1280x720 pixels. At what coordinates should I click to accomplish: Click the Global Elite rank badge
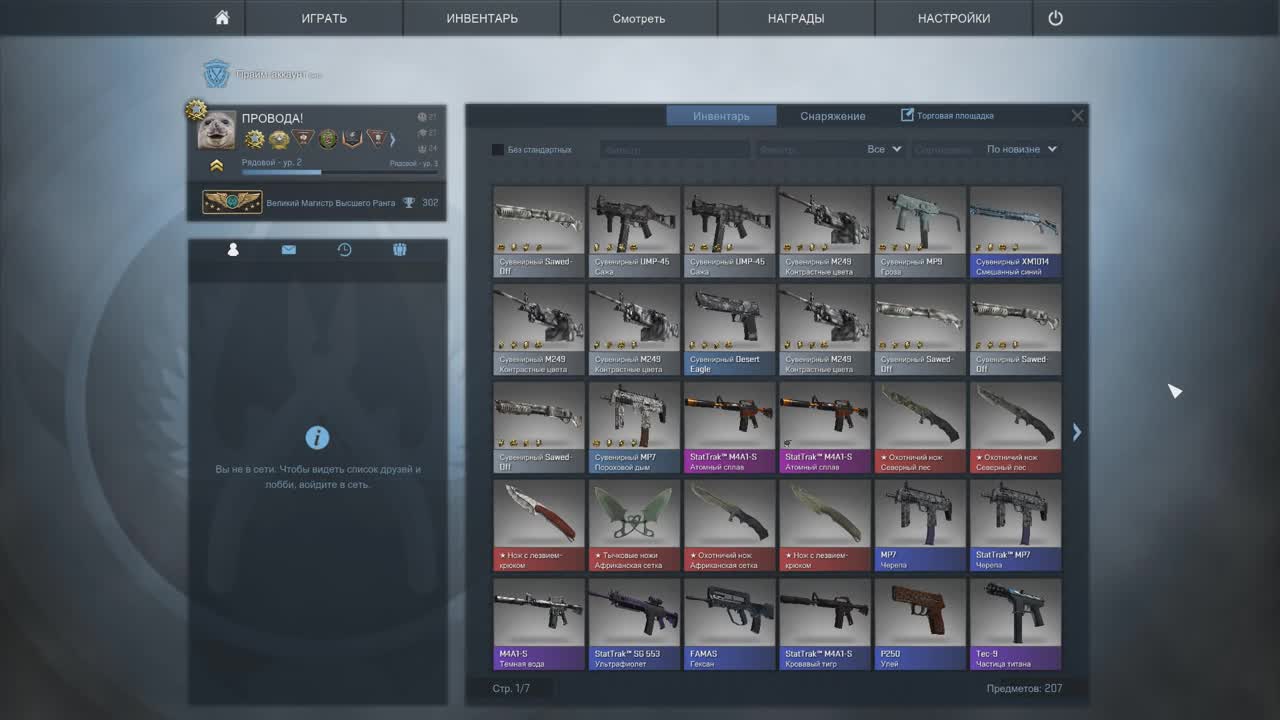232,202
